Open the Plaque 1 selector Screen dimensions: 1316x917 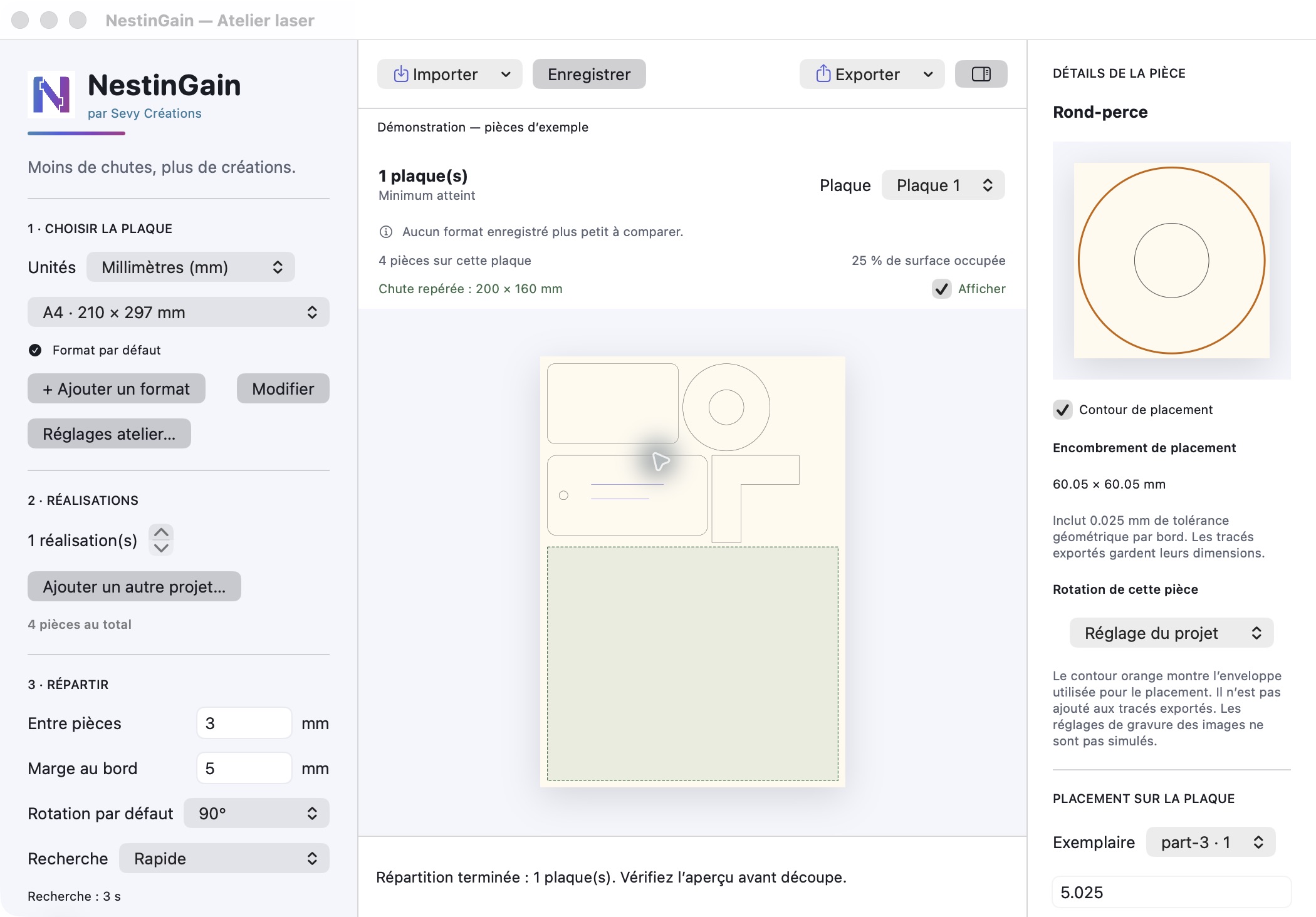click(943, 185)
